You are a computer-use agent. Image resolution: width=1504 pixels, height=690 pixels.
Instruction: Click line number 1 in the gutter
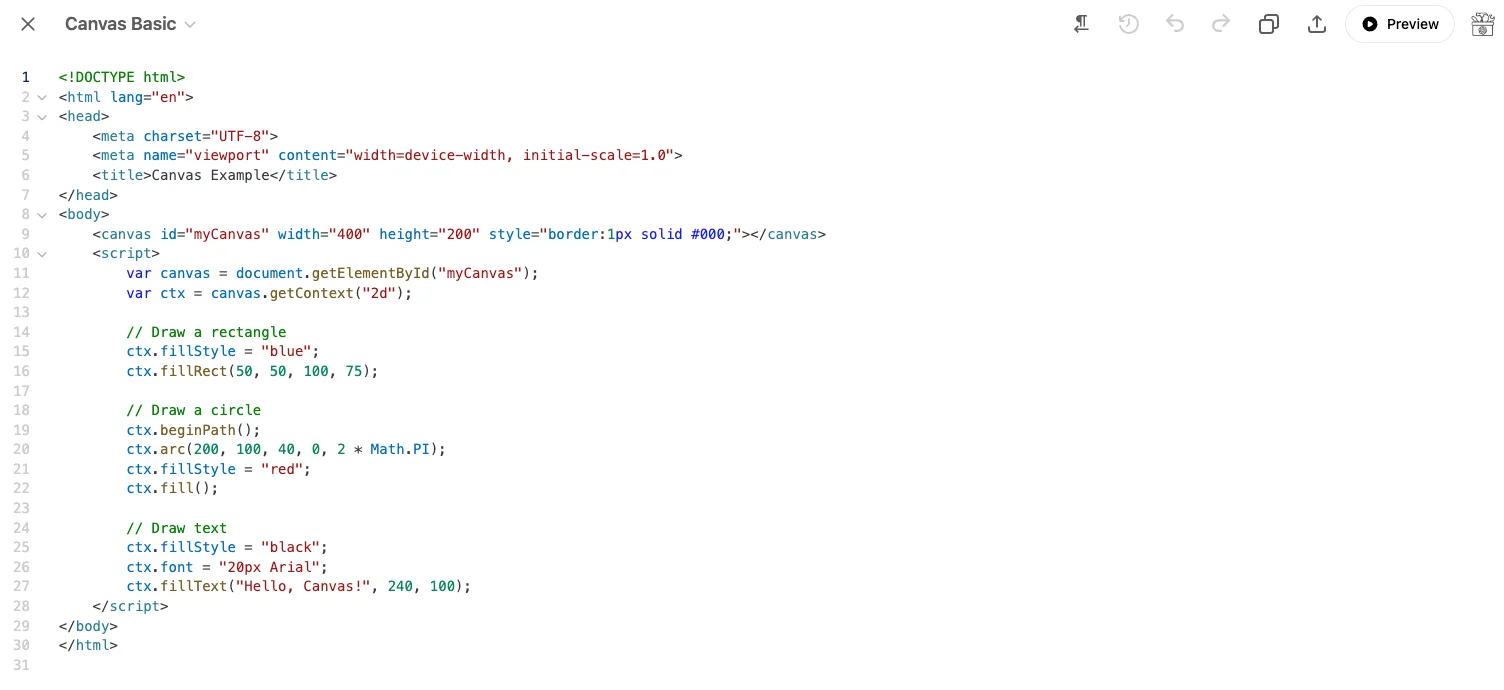(x=26, y=77)
